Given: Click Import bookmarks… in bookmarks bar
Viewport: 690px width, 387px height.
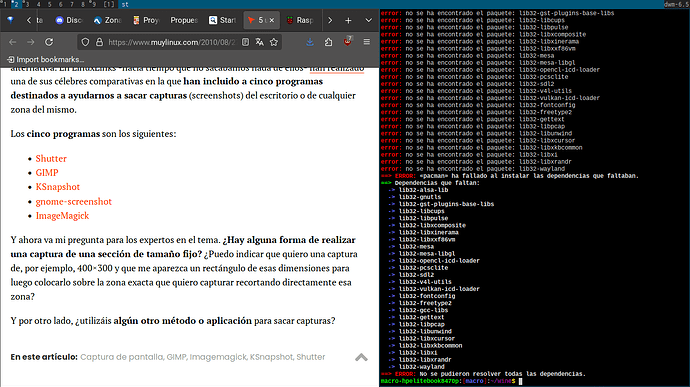Looking at the screenshot, I should click(x=46, y=59).
